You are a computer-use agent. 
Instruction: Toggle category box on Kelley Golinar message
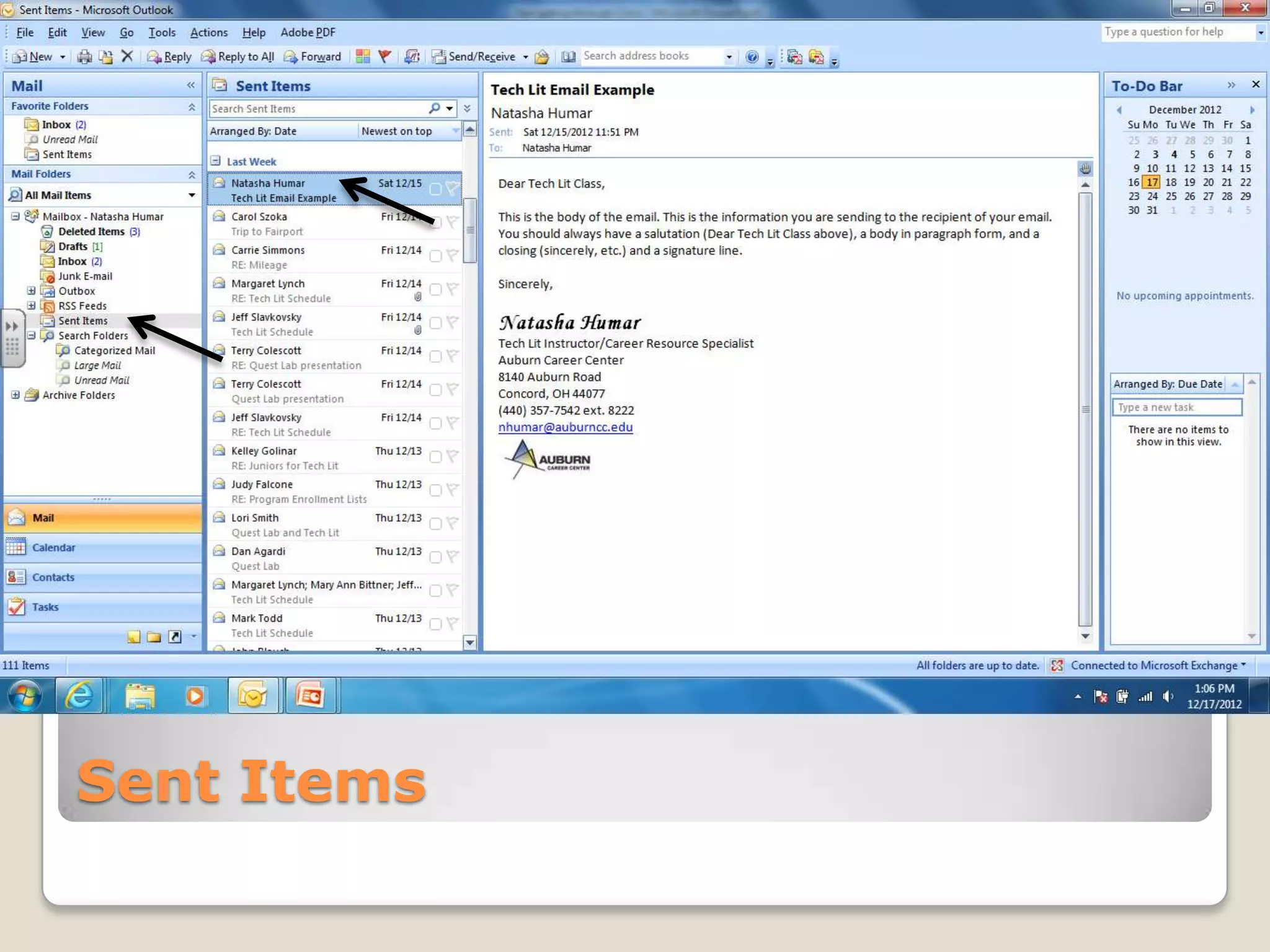pyautogui.click(x=435, y=457)
